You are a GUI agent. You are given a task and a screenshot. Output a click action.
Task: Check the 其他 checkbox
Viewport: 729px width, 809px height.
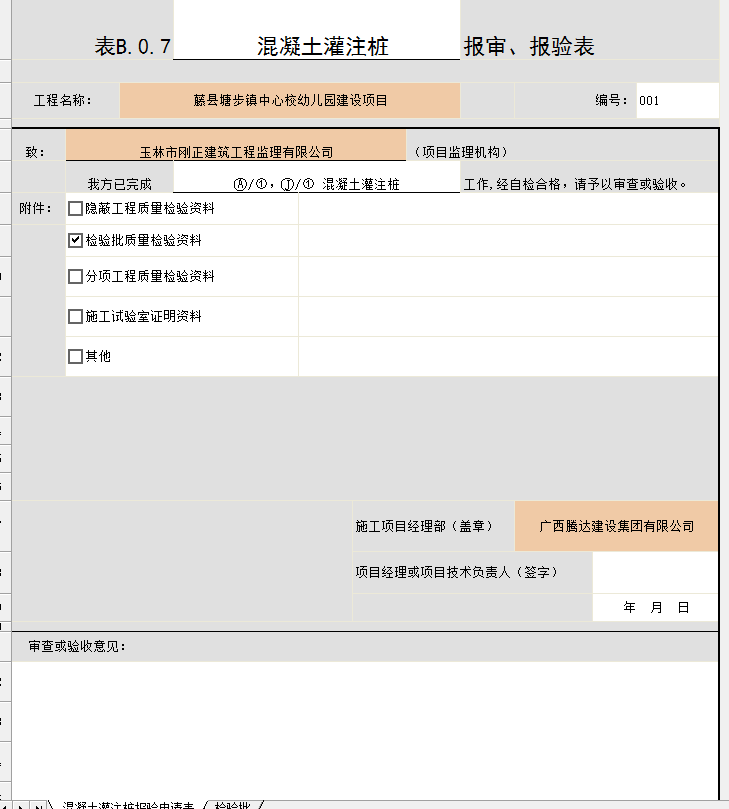(x=75, y=356)
